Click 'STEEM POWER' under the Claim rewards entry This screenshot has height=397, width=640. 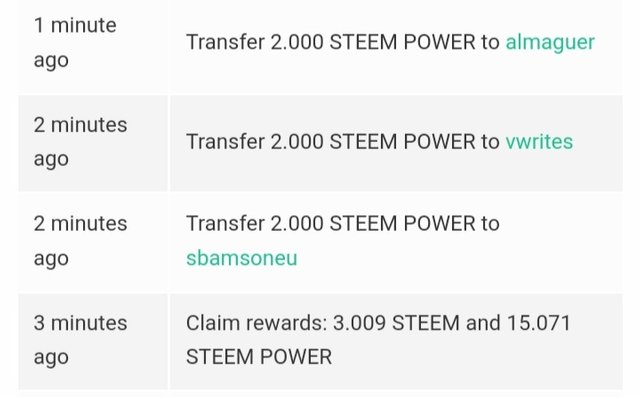tap(259, 357)
